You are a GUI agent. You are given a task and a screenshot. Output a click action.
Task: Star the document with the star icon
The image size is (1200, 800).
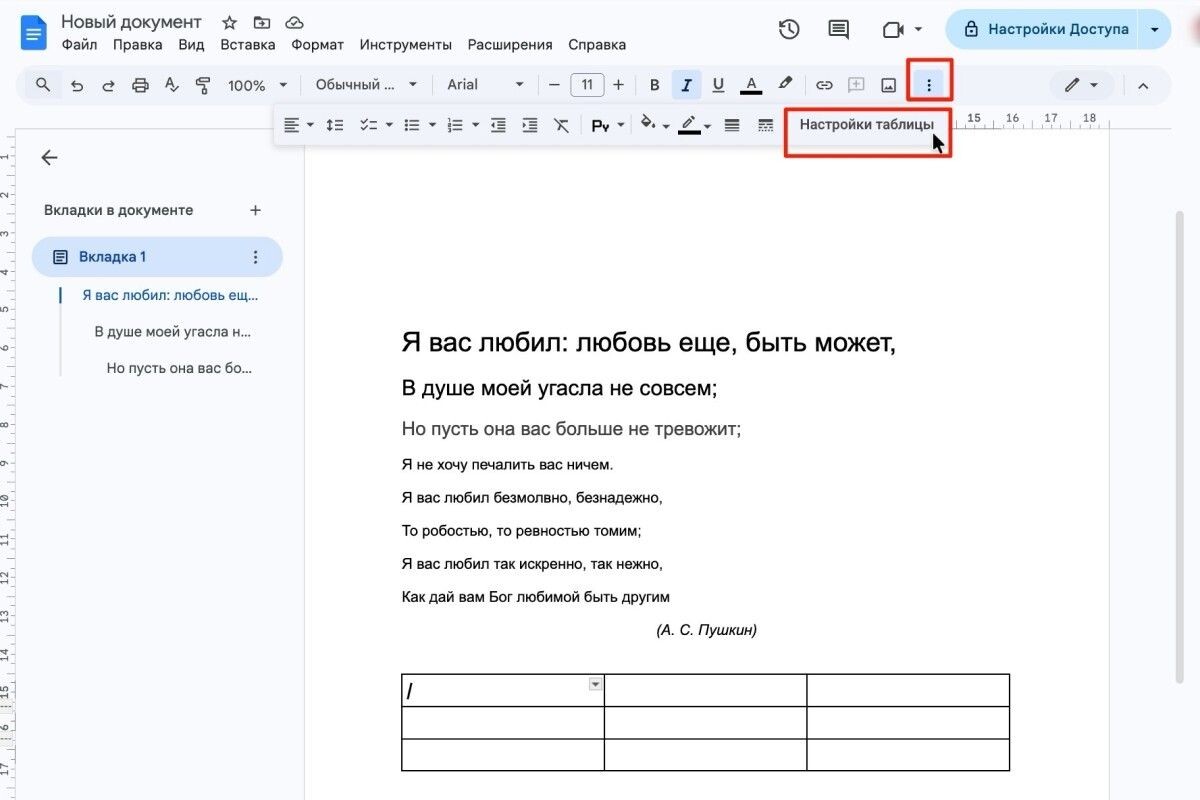pos(229,23)
